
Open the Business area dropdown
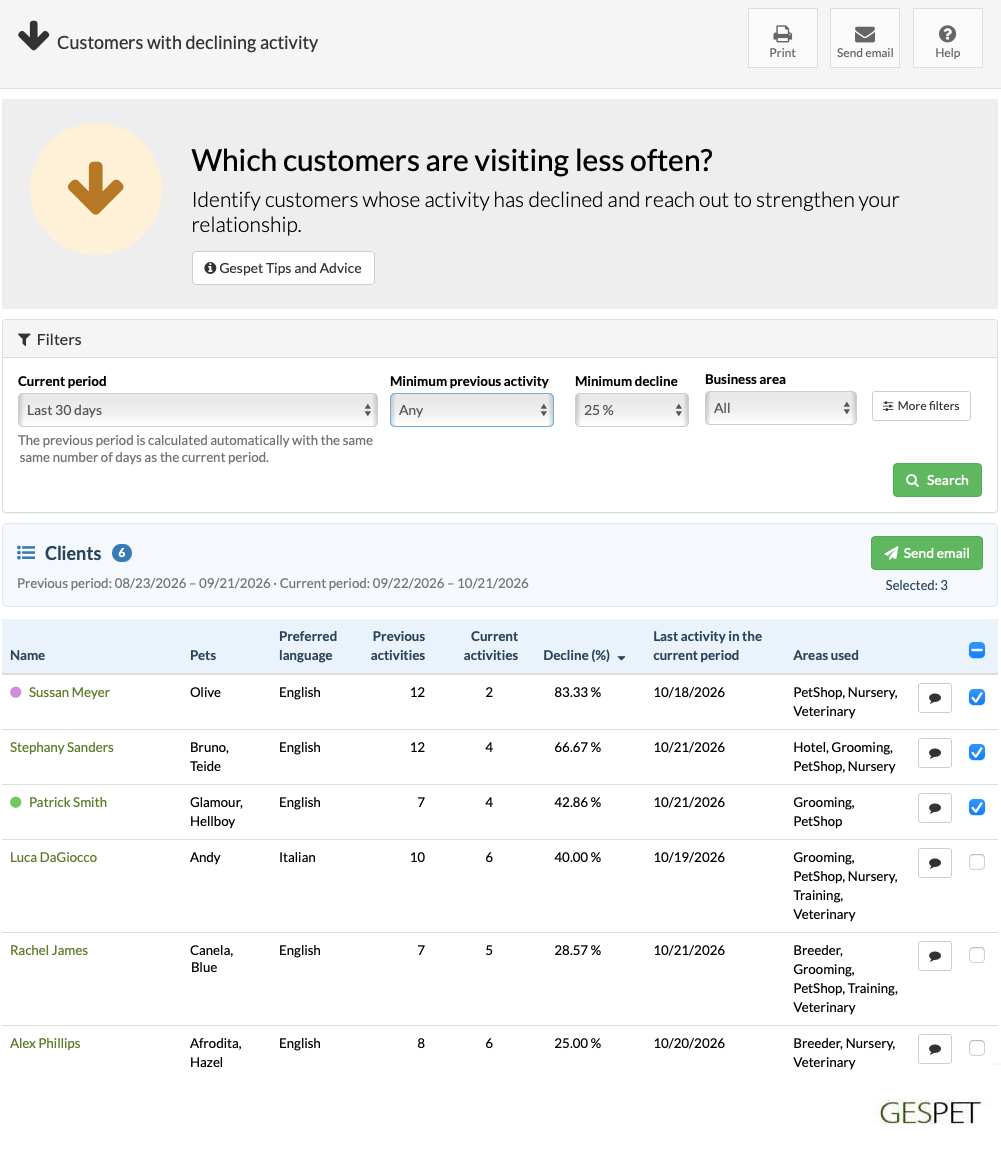pos(780,408)
